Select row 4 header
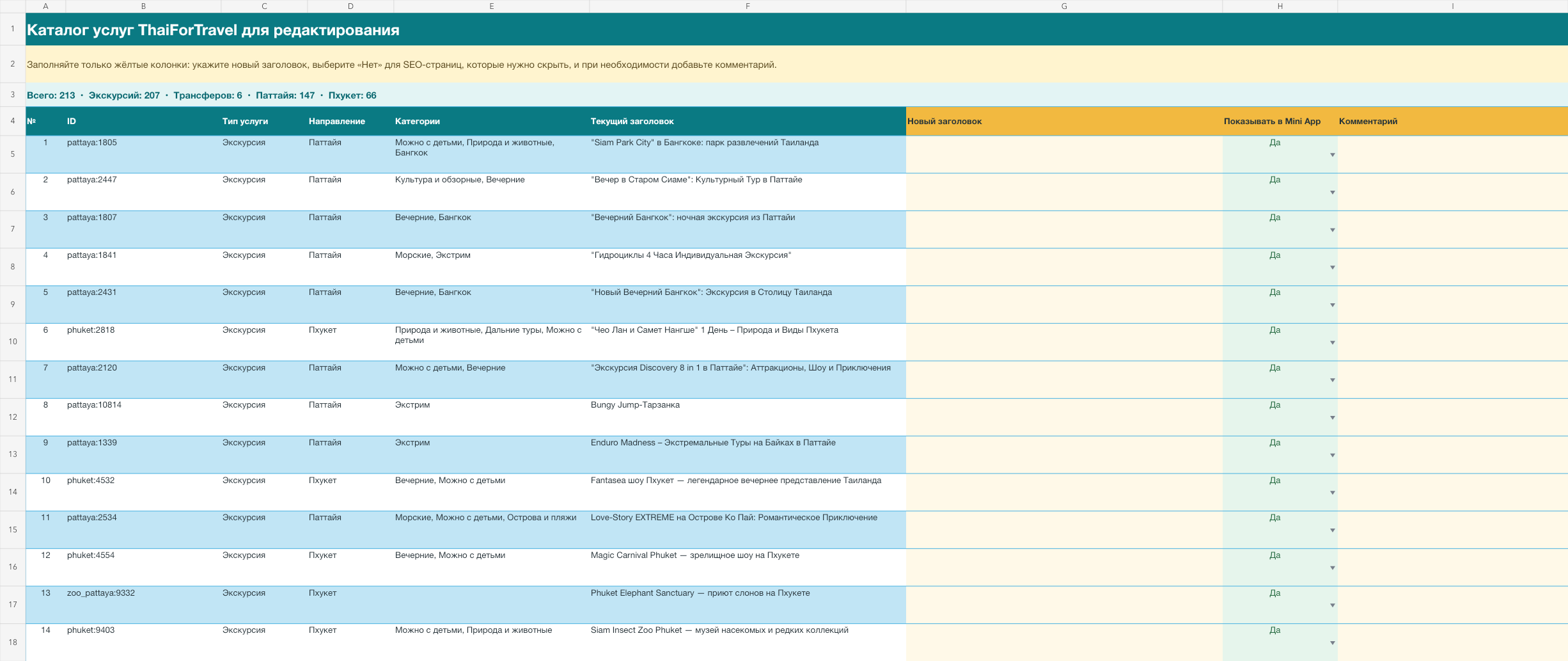 [13, 121]
